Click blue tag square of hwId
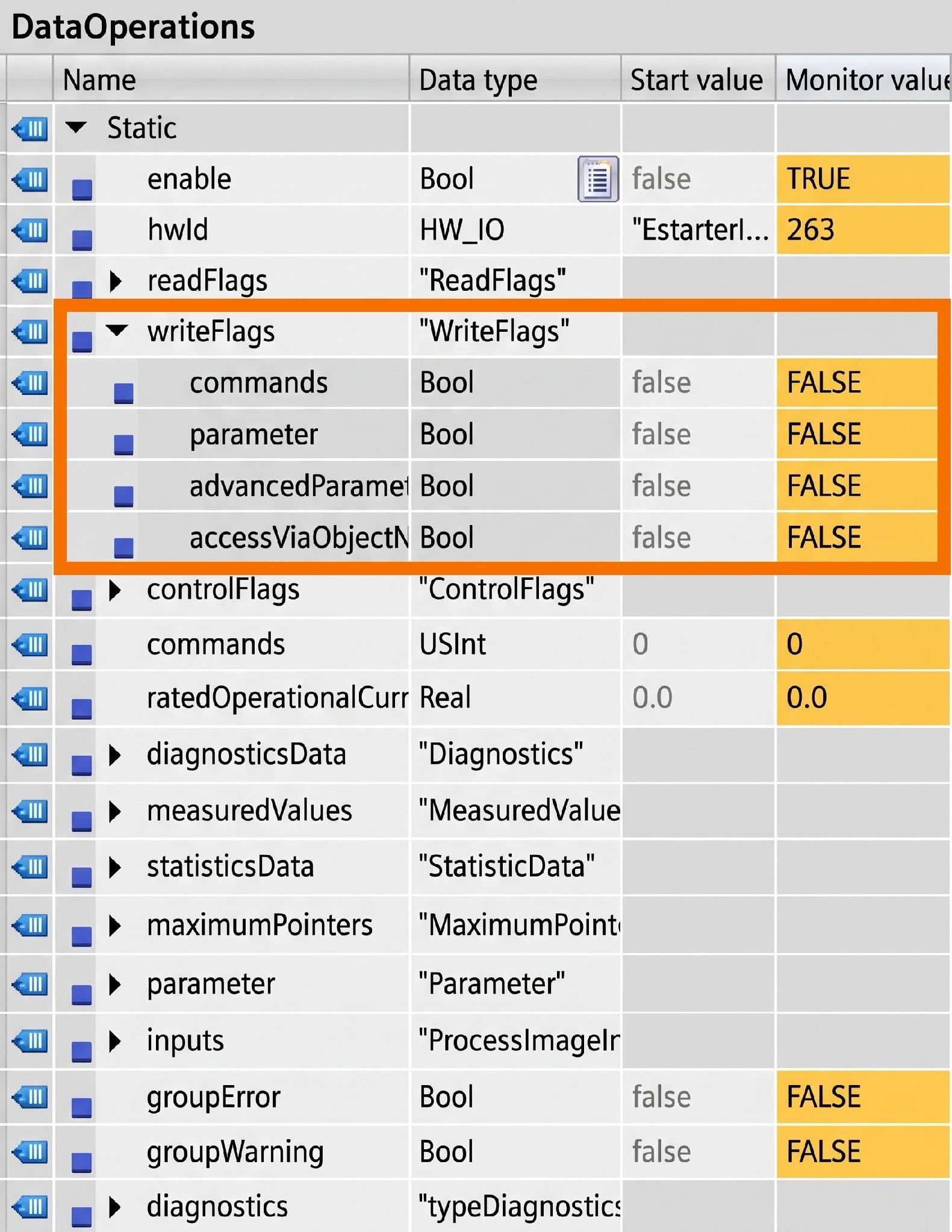This screenshot has width=952, height=1232. point(82,240)
